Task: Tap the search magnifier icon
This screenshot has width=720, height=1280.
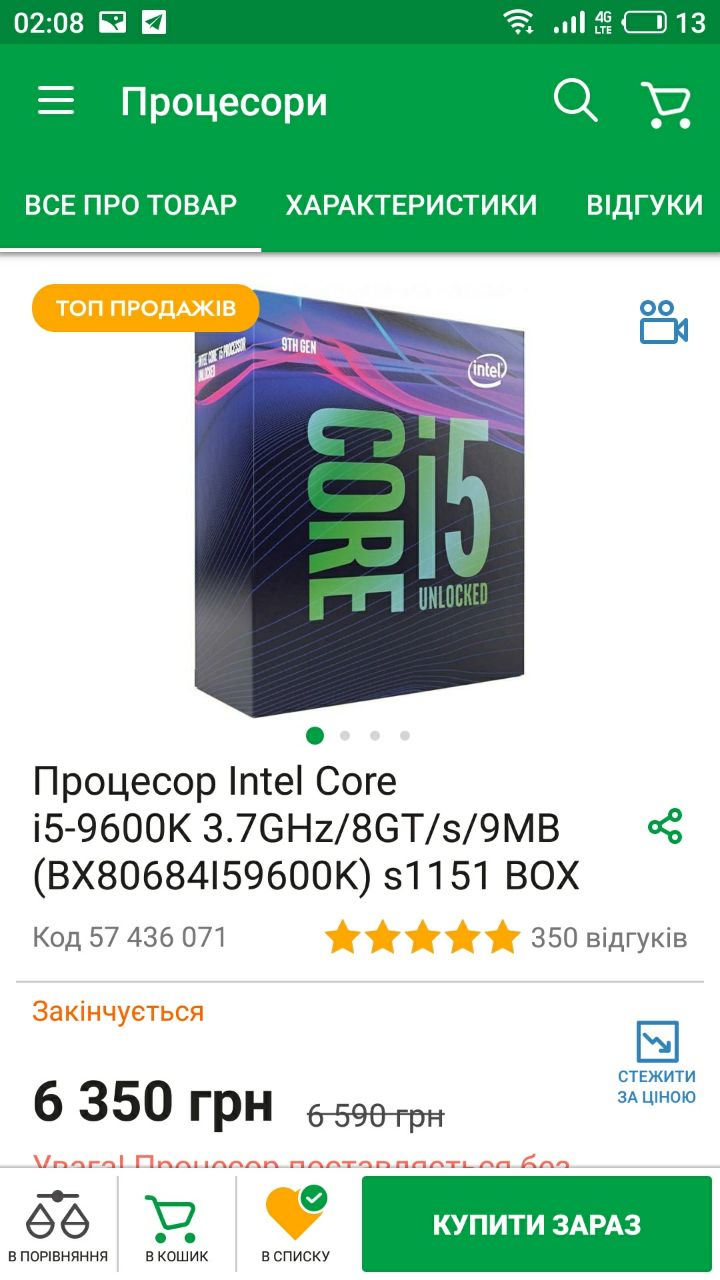Action: coord(575,101)
